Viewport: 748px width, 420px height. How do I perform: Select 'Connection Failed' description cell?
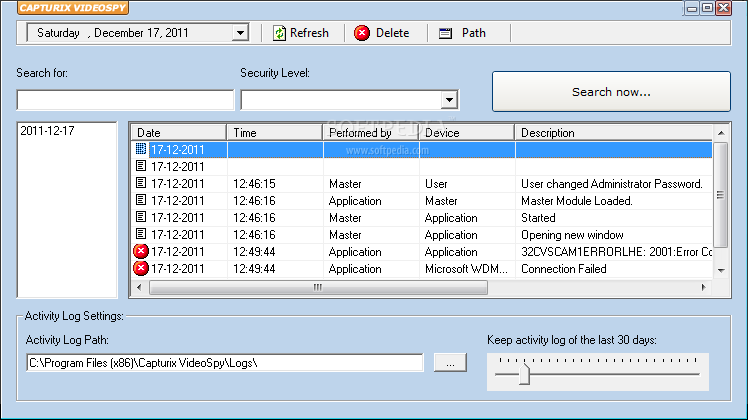tap(563, 269)
